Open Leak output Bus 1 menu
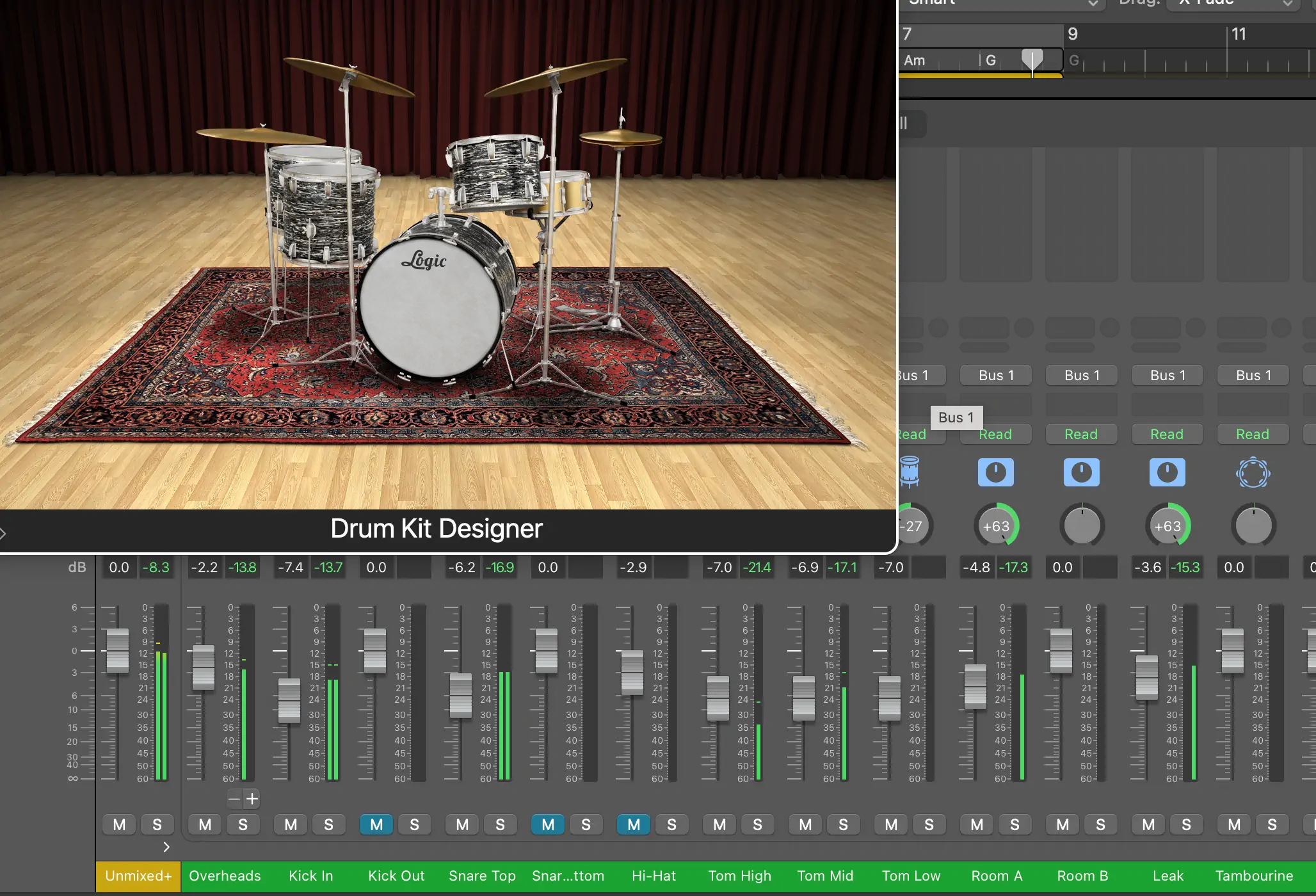This screenshot has width=1316, height=896. coord(1168,375)
